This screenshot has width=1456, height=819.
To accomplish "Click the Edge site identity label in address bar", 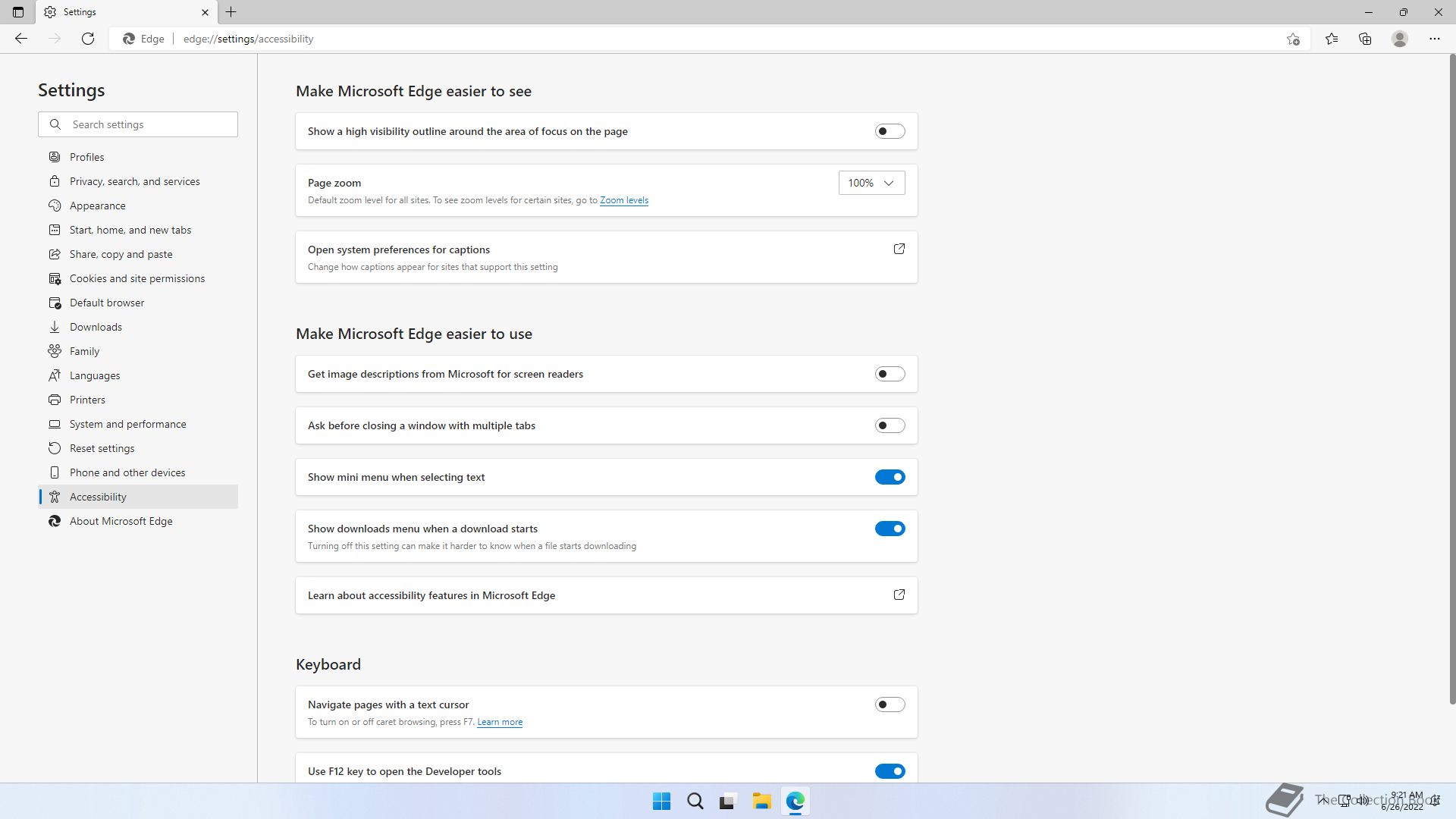I will point(144,39).
